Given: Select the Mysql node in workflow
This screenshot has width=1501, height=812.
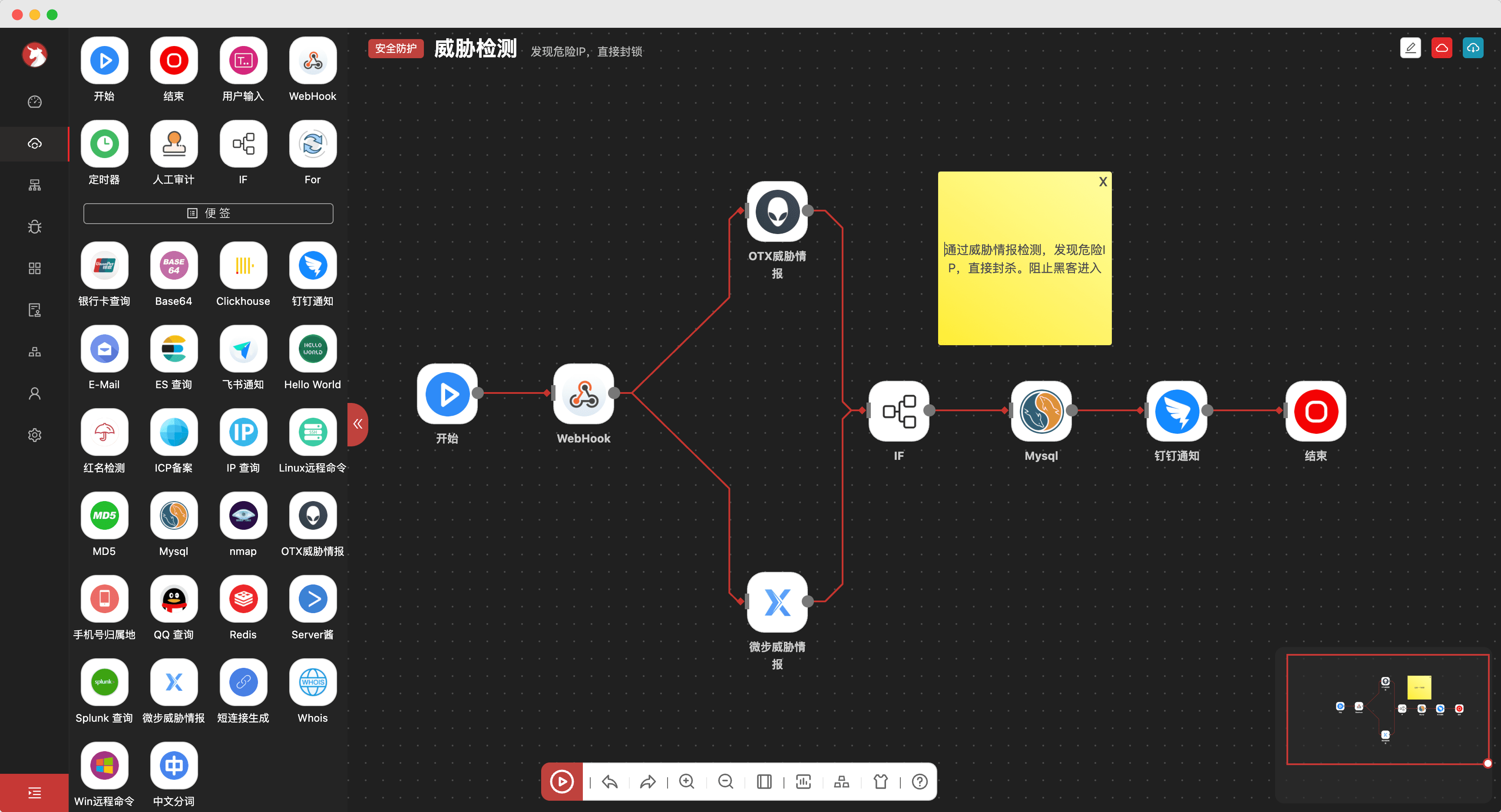Looking at the screenshot, I should [1041, 411].
